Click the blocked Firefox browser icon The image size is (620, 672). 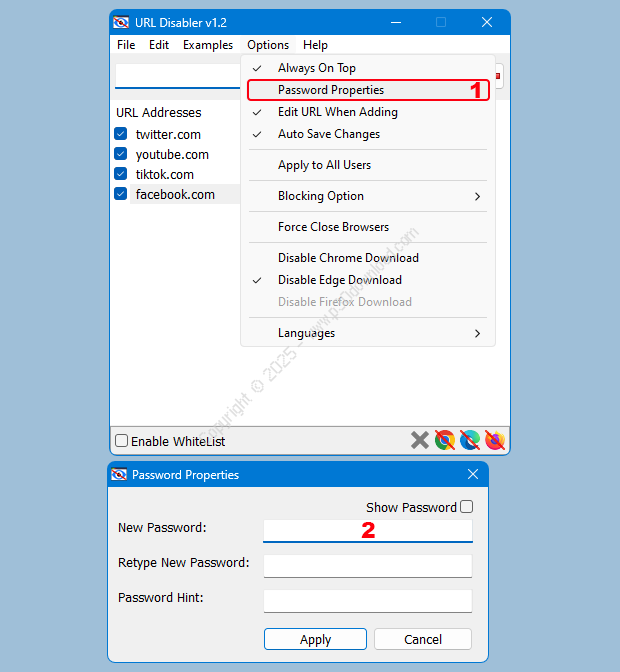(494, 440)
